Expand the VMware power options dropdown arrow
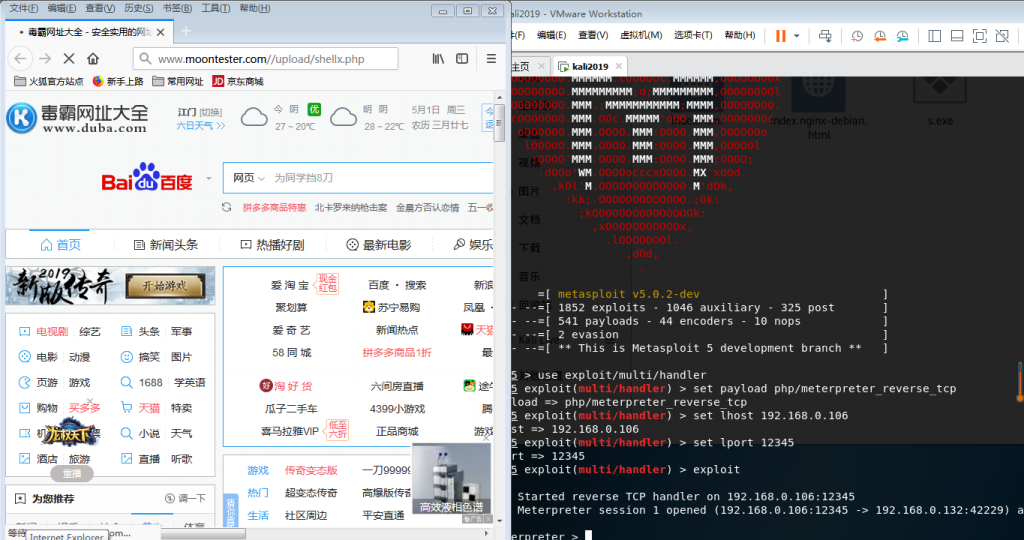The height and width of the screenshot is (540, 1024). pyautogui.click(x=797, y=36)
